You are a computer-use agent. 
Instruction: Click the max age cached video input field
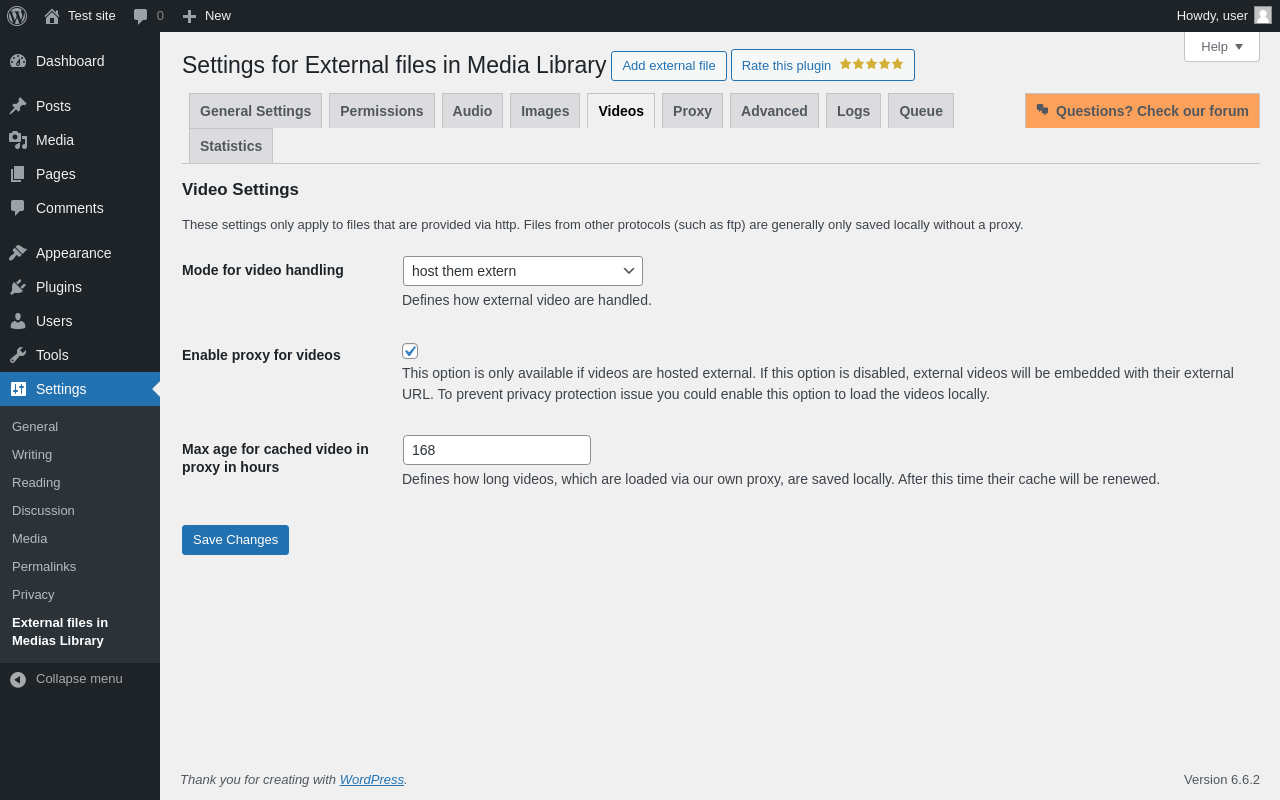[x=497, y=450]
